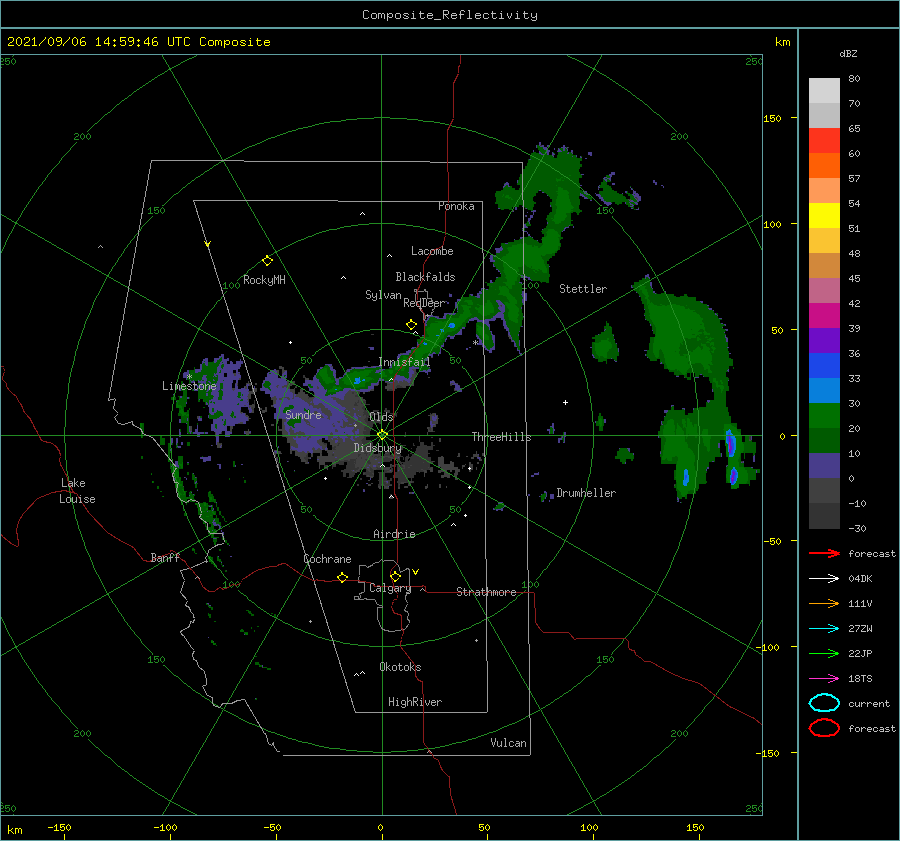Viewport: 900px width, 841px height.
Task: Click the Stettler label on the map
Action: (x=583, y=289)
